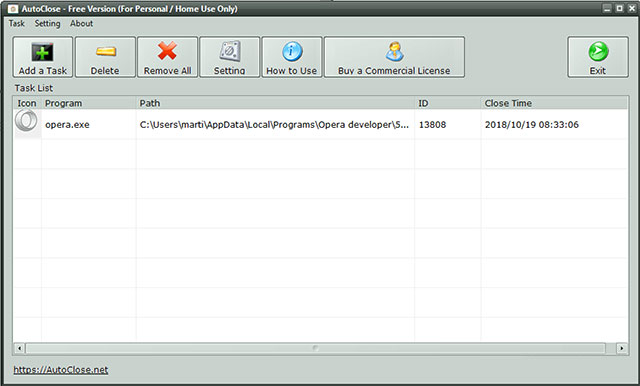Viewport: 640px width, 386px height.
Task: Click the horizontal scrollbar left arrow
Action: tap(19, 348)
